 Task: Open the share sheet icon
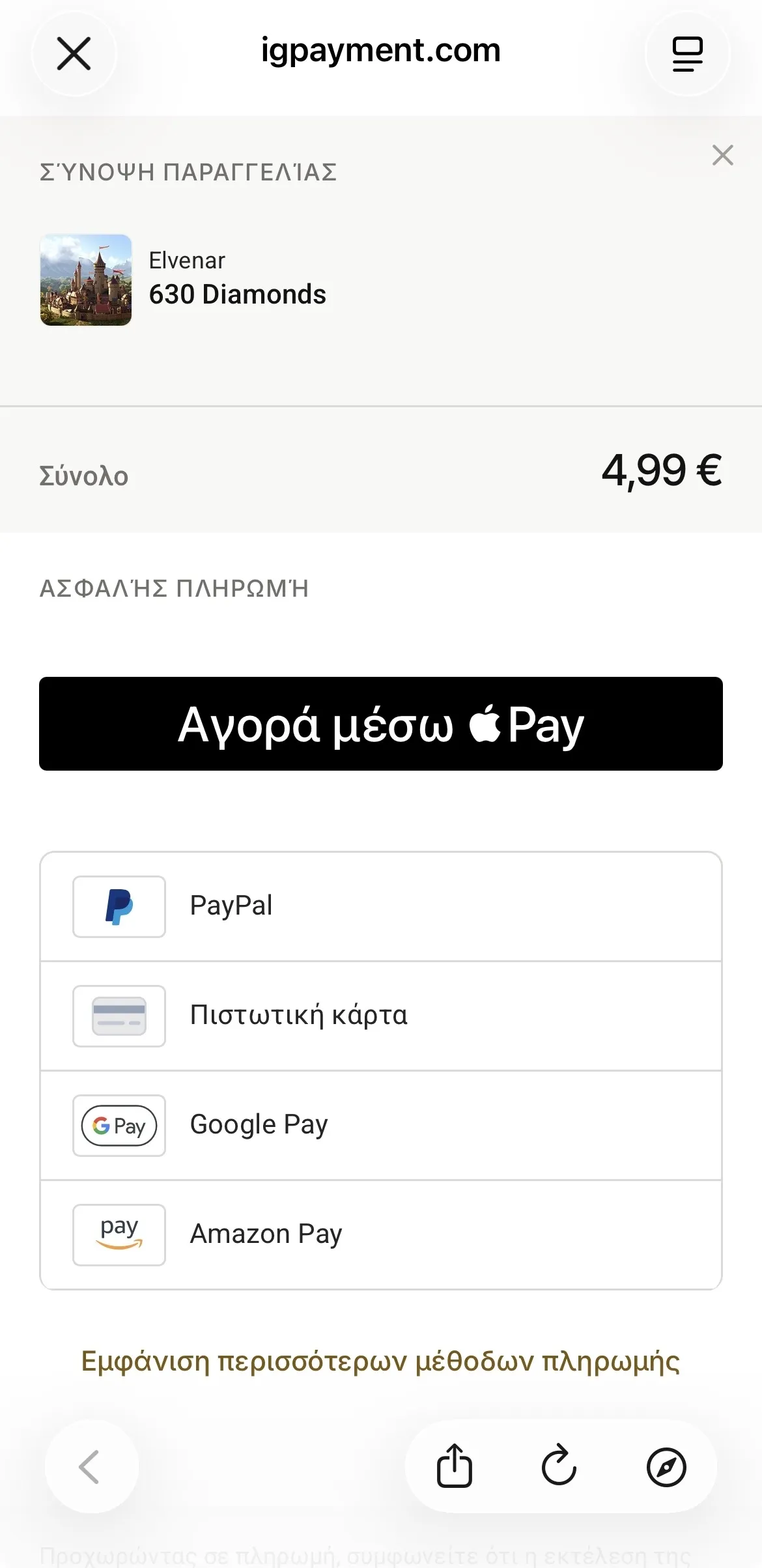(x=454, y=1466)
